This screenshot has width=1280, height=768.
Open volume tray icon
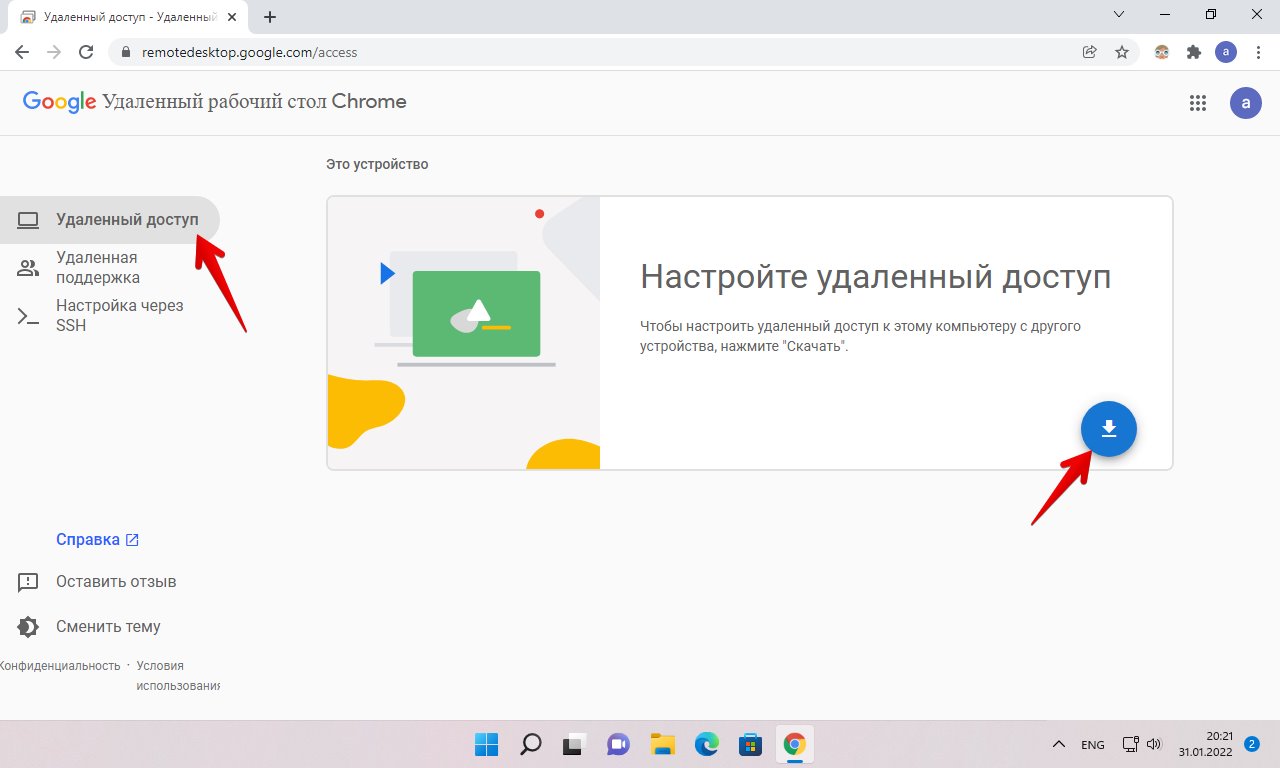click(x=1154, y=744)
